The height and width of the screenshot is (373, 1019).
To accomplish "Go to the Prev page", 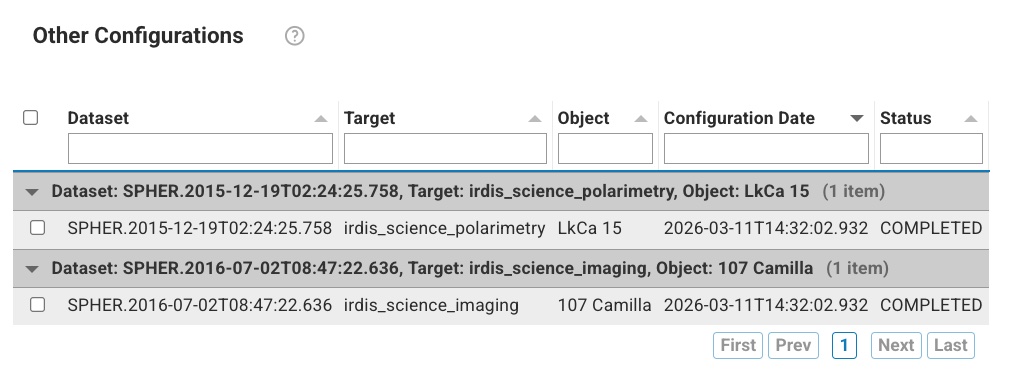I will click(793, 345).
